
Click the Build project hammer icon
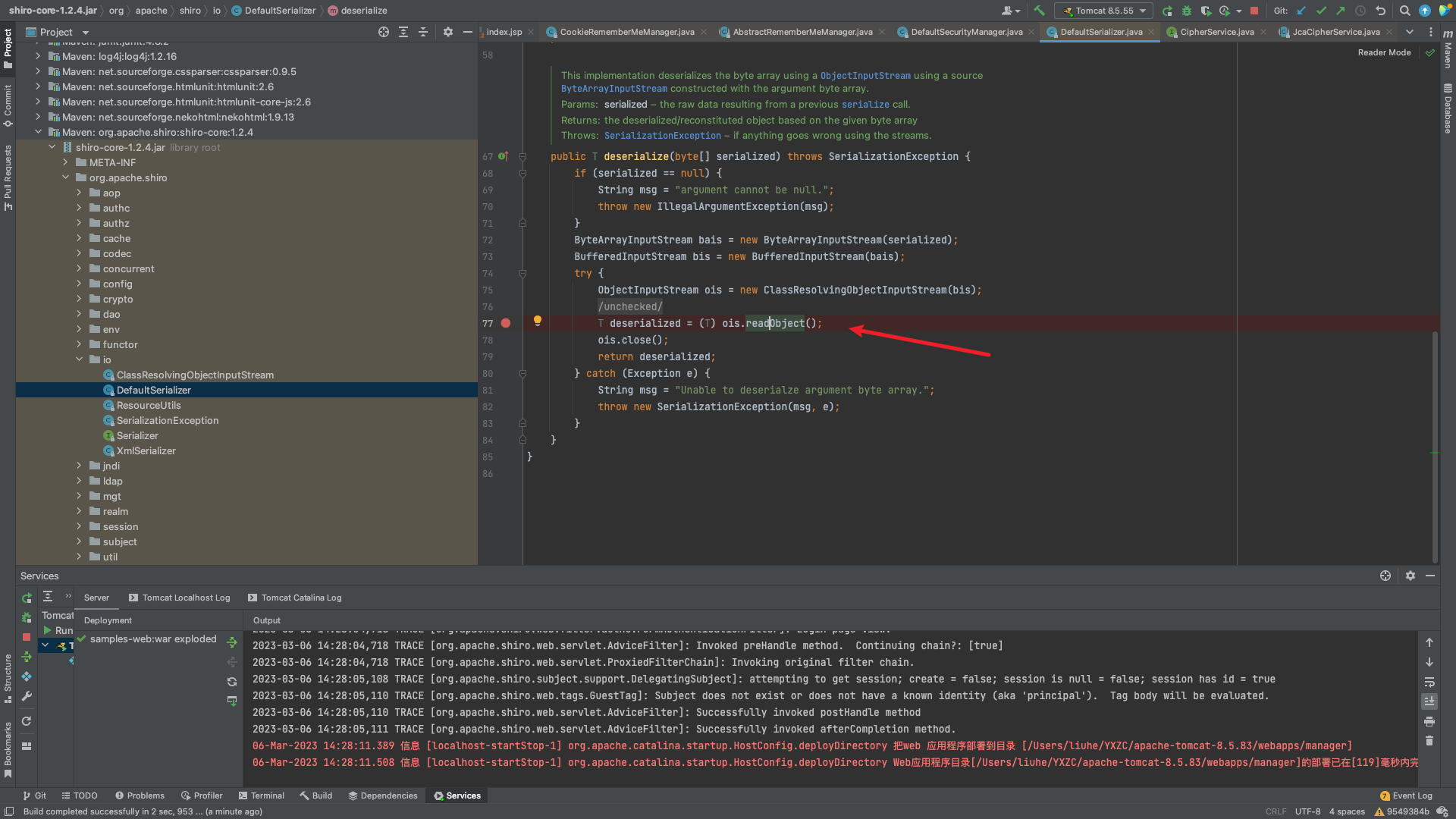point(1039,11)
